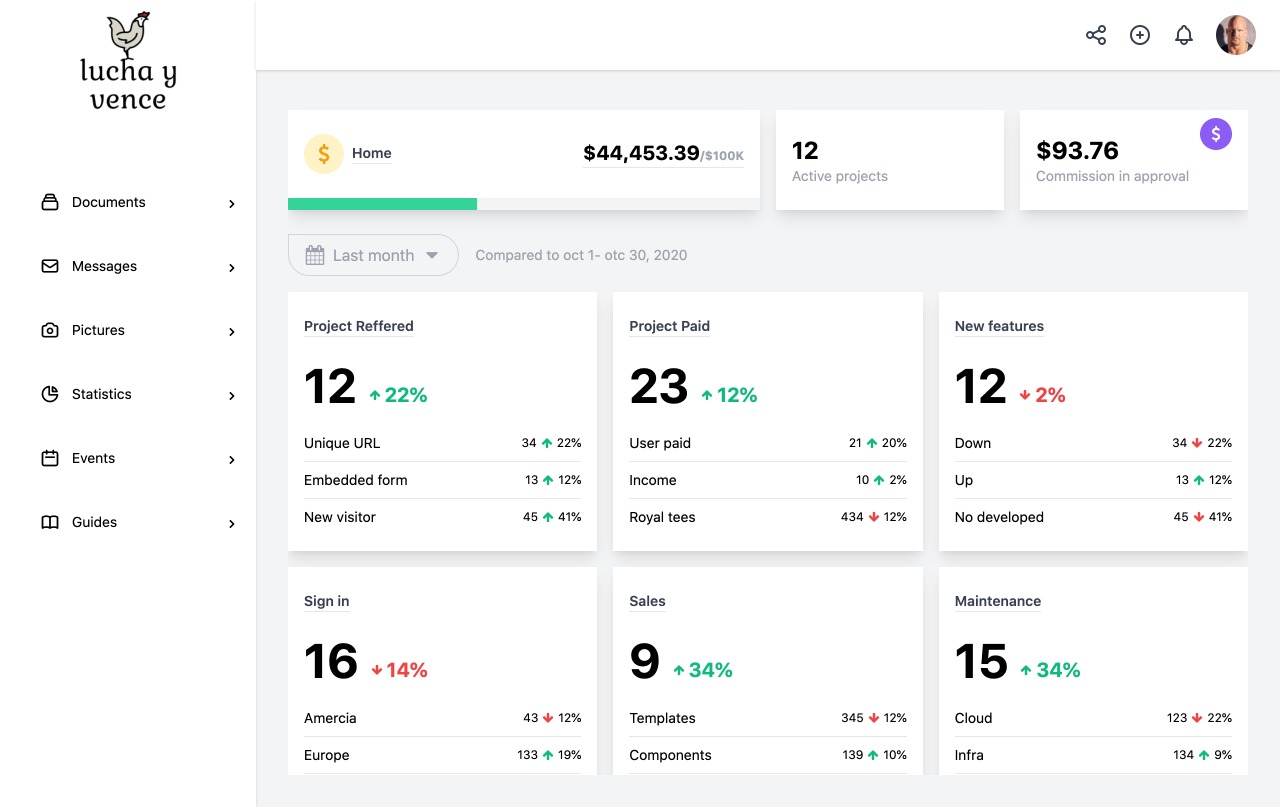This screenshot has width=1280, height=807.
Task: Expand the Events sidebar section
Action: [232, 459]
